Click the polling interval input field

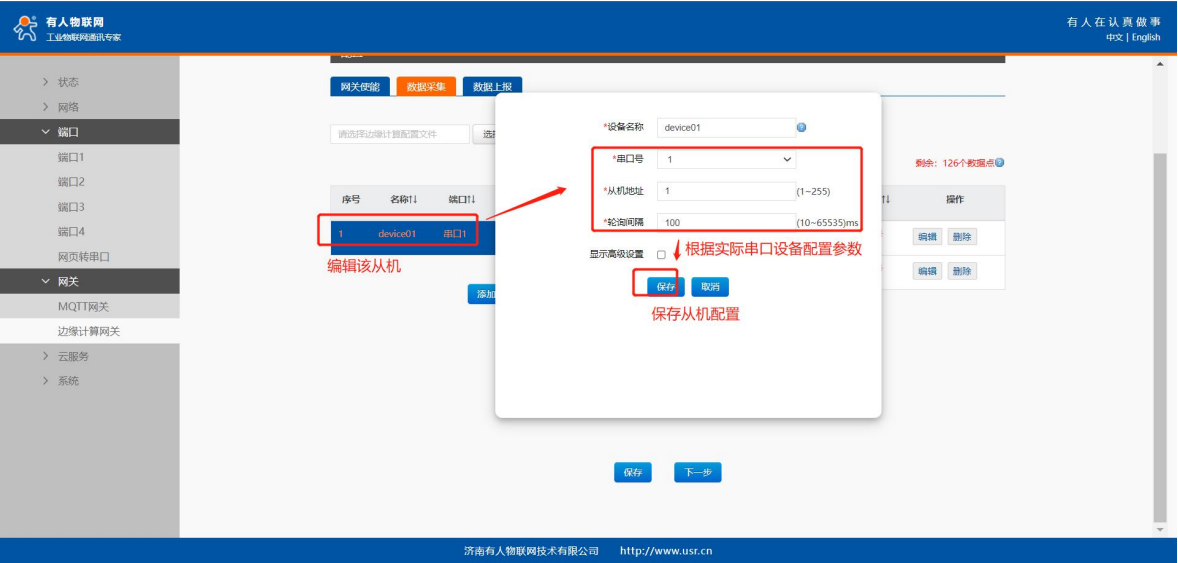tap(726, 222)
